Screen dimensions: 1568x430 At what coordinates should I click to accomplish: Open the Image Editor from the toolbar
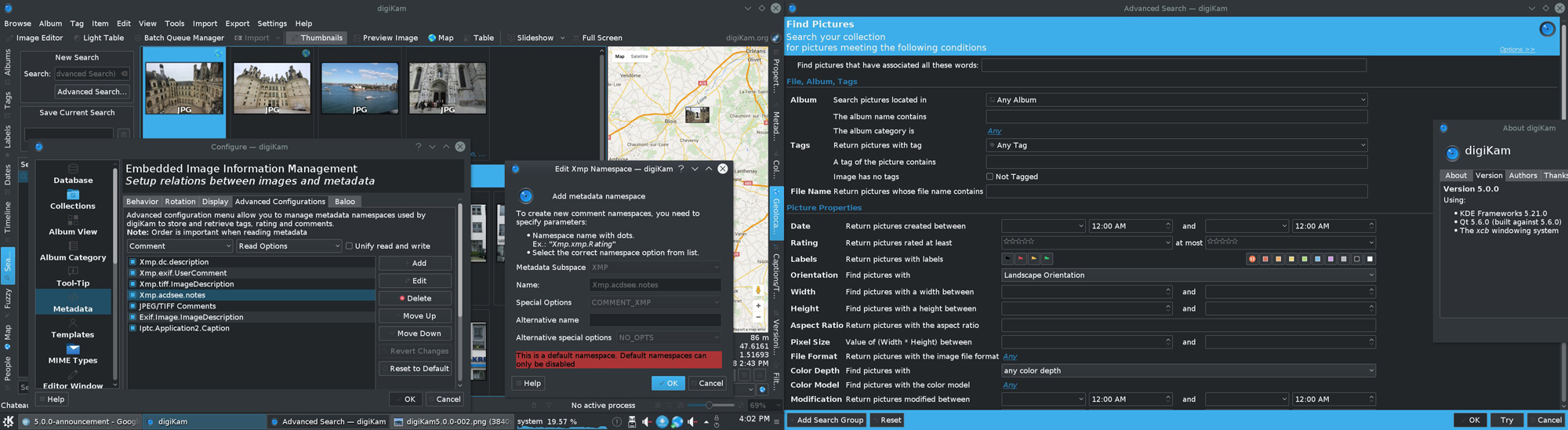34,38
